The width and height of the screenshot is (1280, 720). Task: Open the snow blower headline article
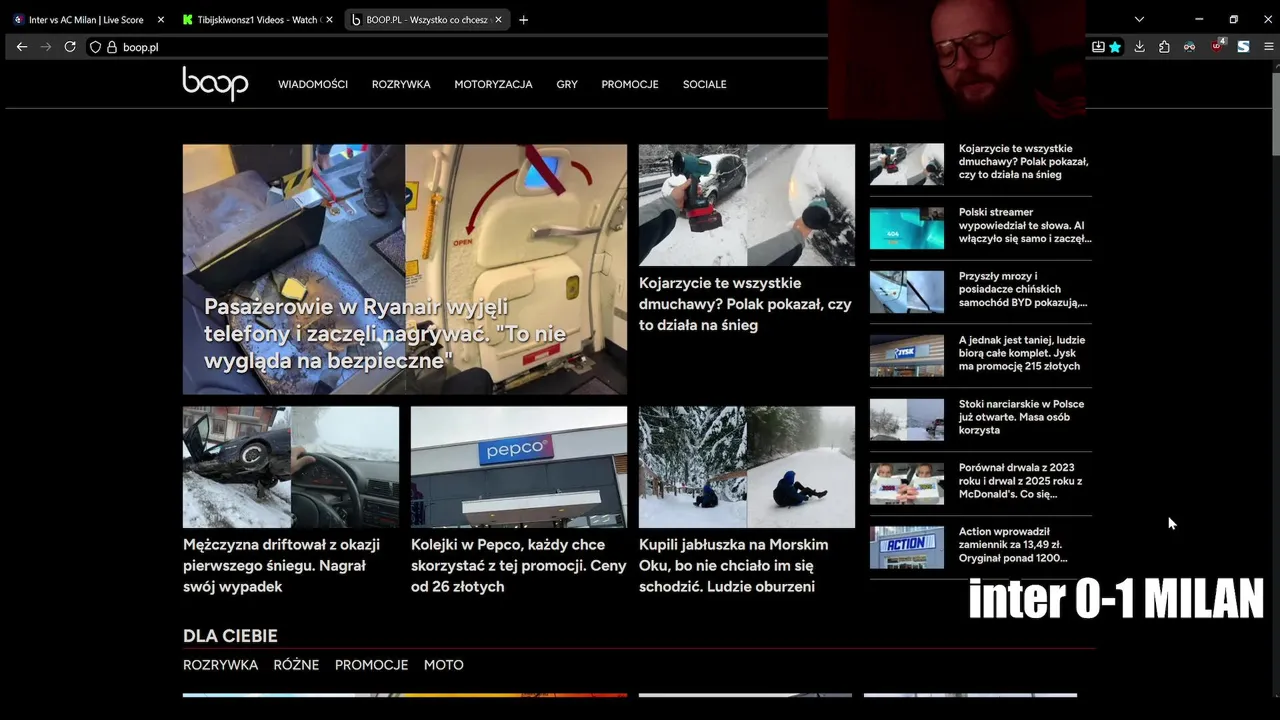[745, 304]
